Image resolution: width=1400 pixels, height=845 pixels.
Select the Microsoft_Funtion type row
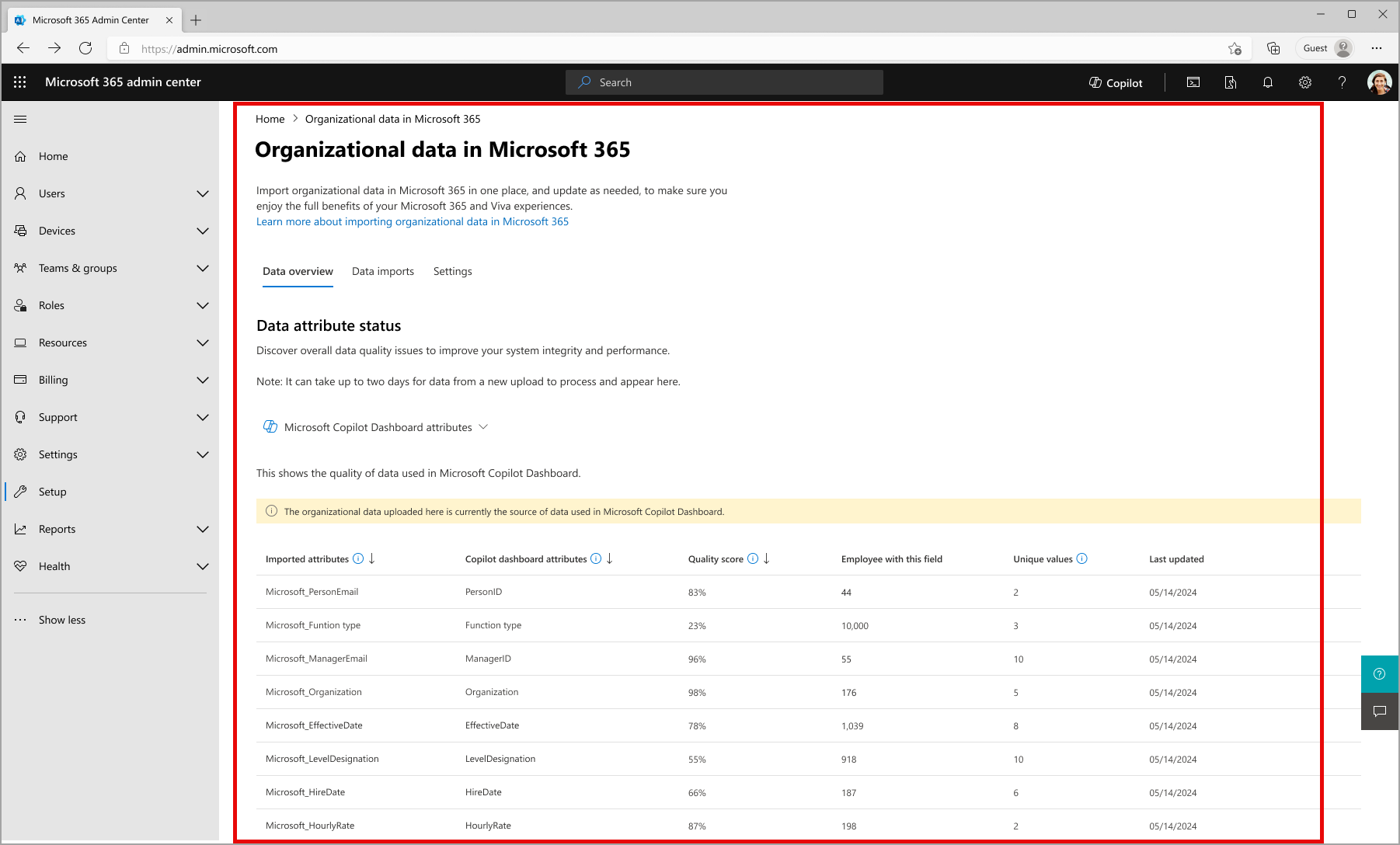pyautogui.click(x=808, y=625)
